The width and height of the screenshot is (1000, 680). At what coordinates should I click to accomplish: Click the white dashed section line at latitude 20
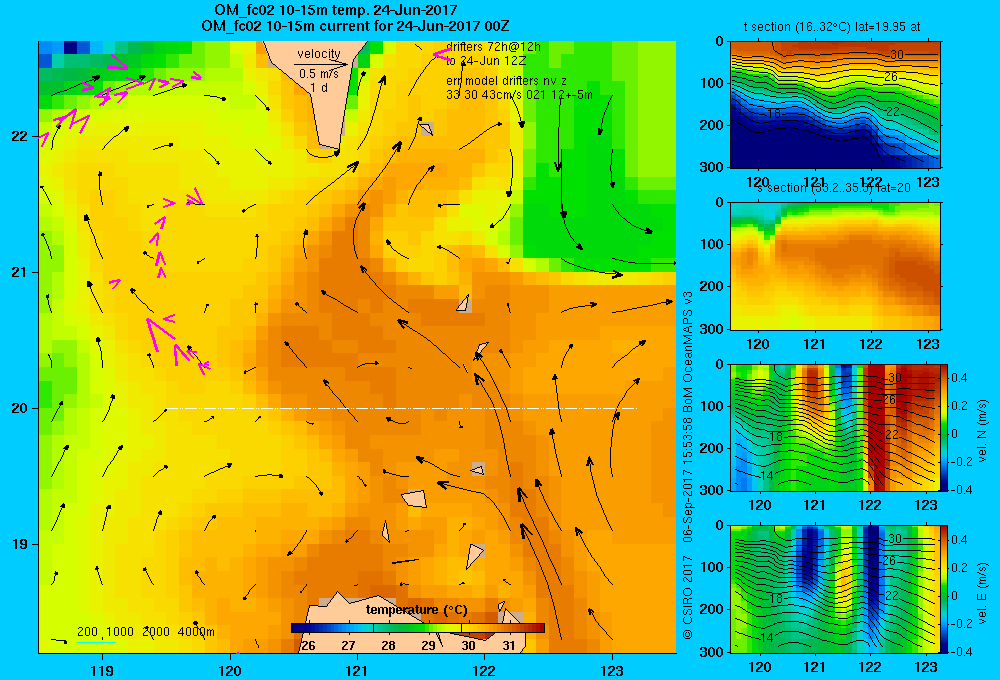(x=401, y=408)
